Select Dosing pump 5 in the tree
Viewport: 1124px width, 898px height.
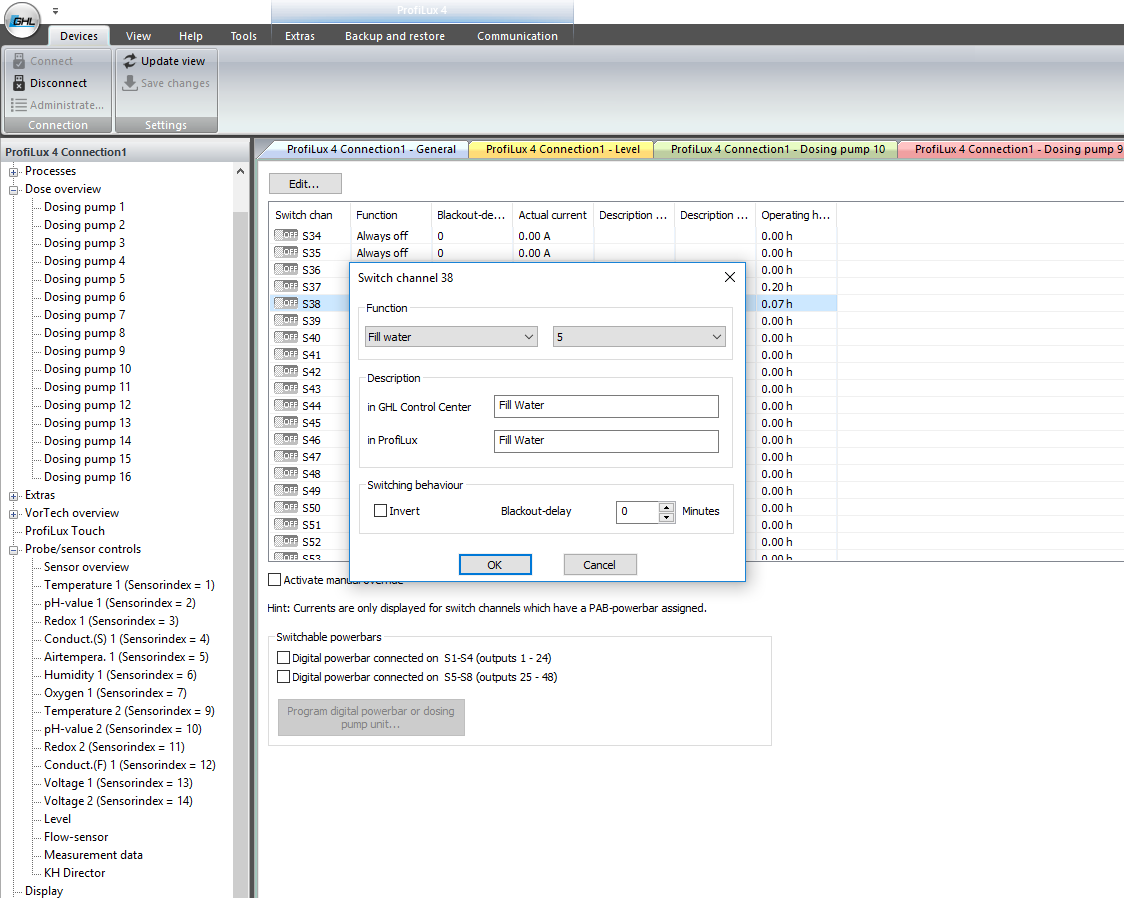click(x=85, y=279)
